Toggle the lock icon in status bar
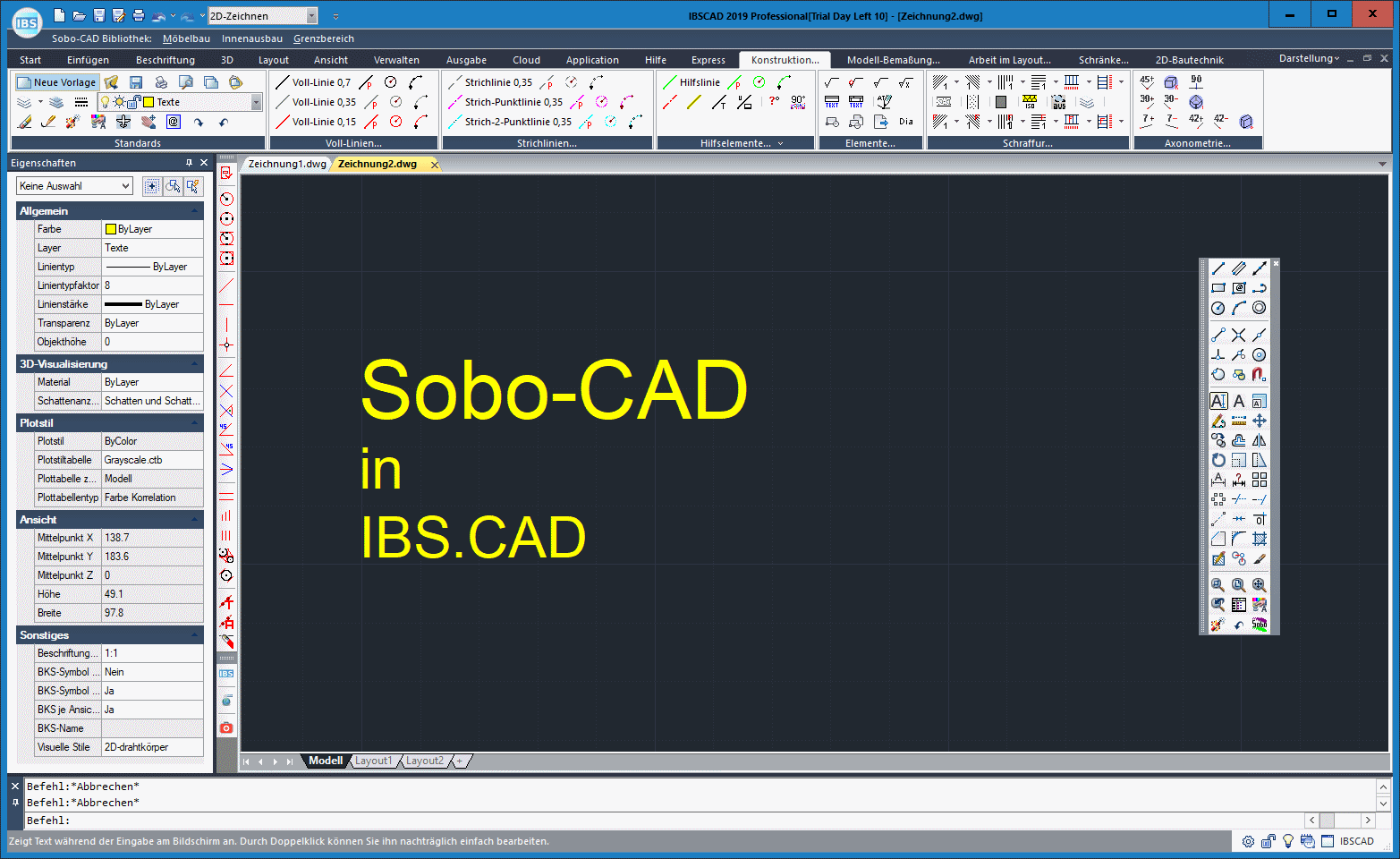Image resolution: width=1400 pixels, height=859 pixels. (1268, 841)
